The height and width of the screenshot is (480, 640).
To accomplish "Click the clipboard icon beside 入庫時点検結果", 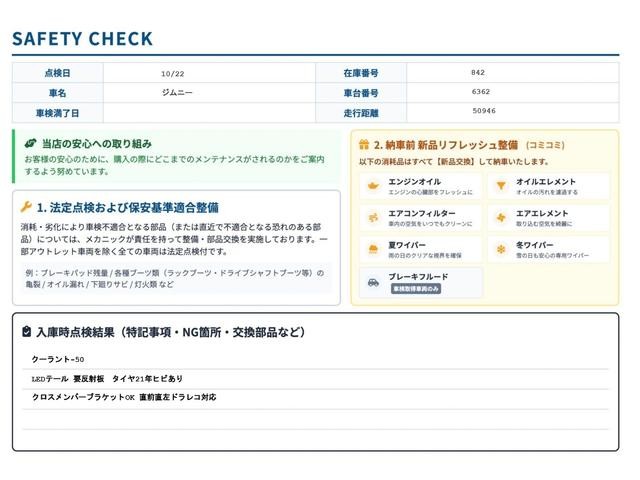I will coord(27,331).
